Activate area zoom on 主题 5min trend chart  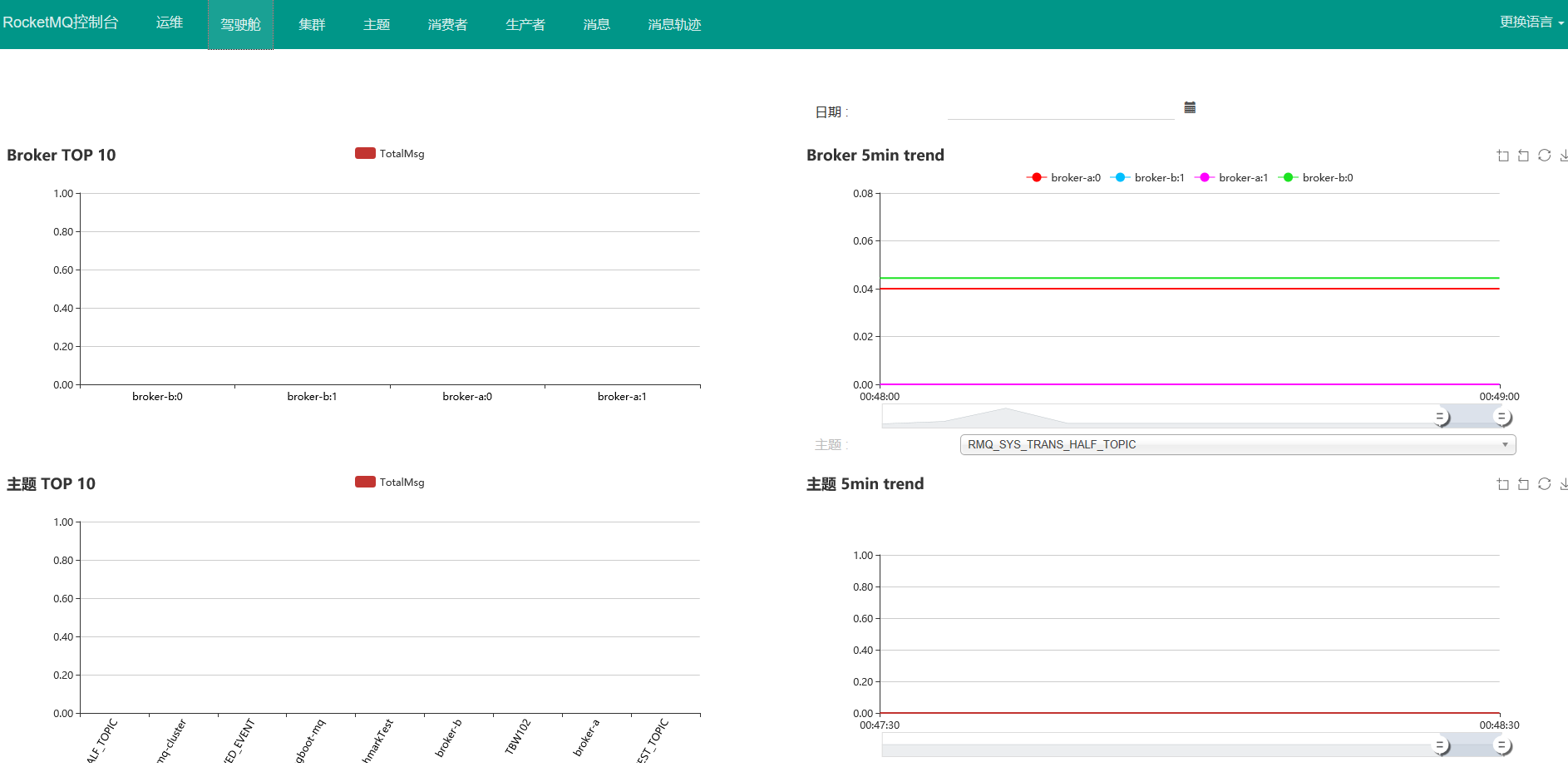click(x=1502, y=483)
